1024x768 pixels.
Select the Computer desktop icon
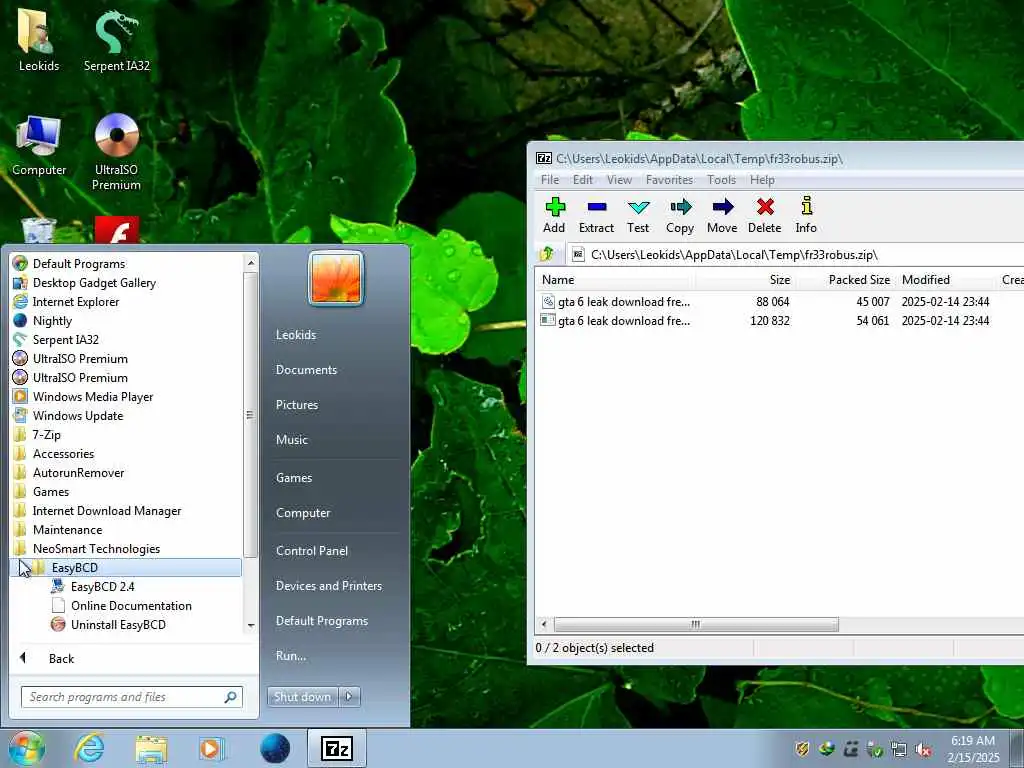pos(39,145)
